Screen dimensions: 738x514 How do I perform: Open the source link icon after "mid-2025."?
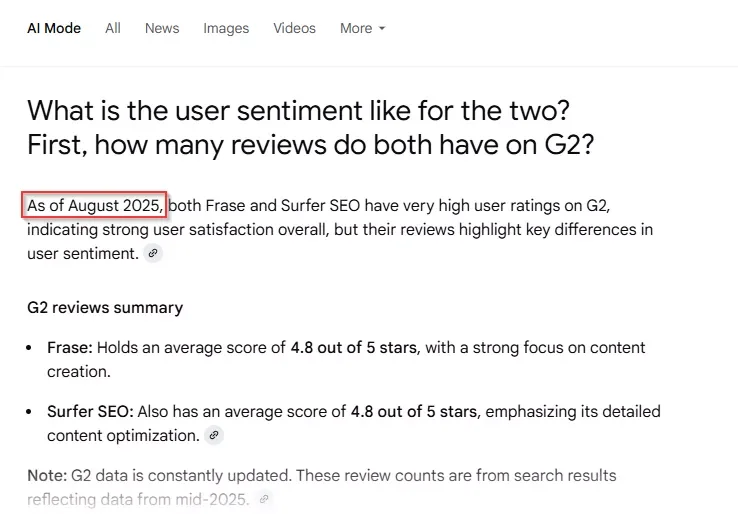click(264, 498)
